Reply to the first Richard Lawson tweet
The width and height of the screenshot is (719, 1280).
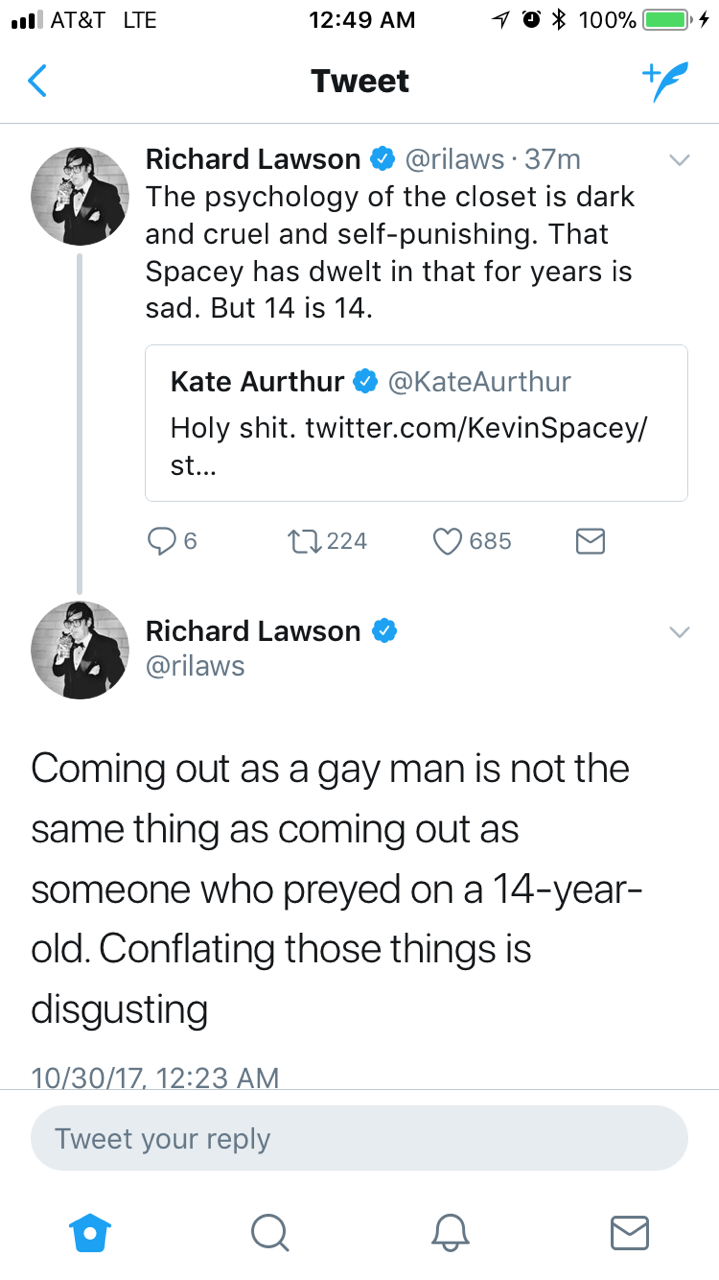tap(161, 541)
